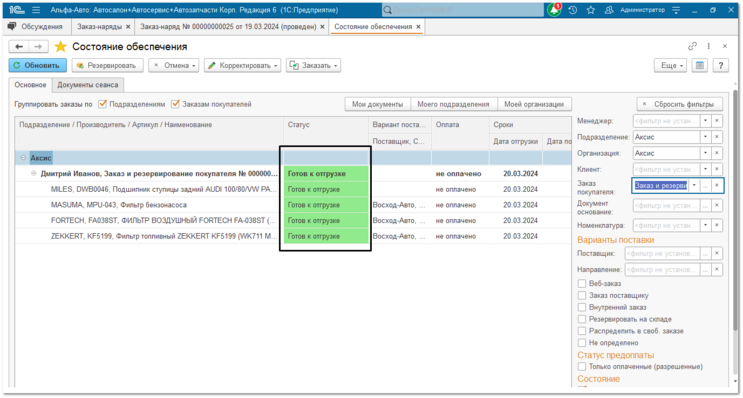Viewport: 743px width, 398px height.
Task: Collapse Дмитрий Иванов order group
Action: 34,173
